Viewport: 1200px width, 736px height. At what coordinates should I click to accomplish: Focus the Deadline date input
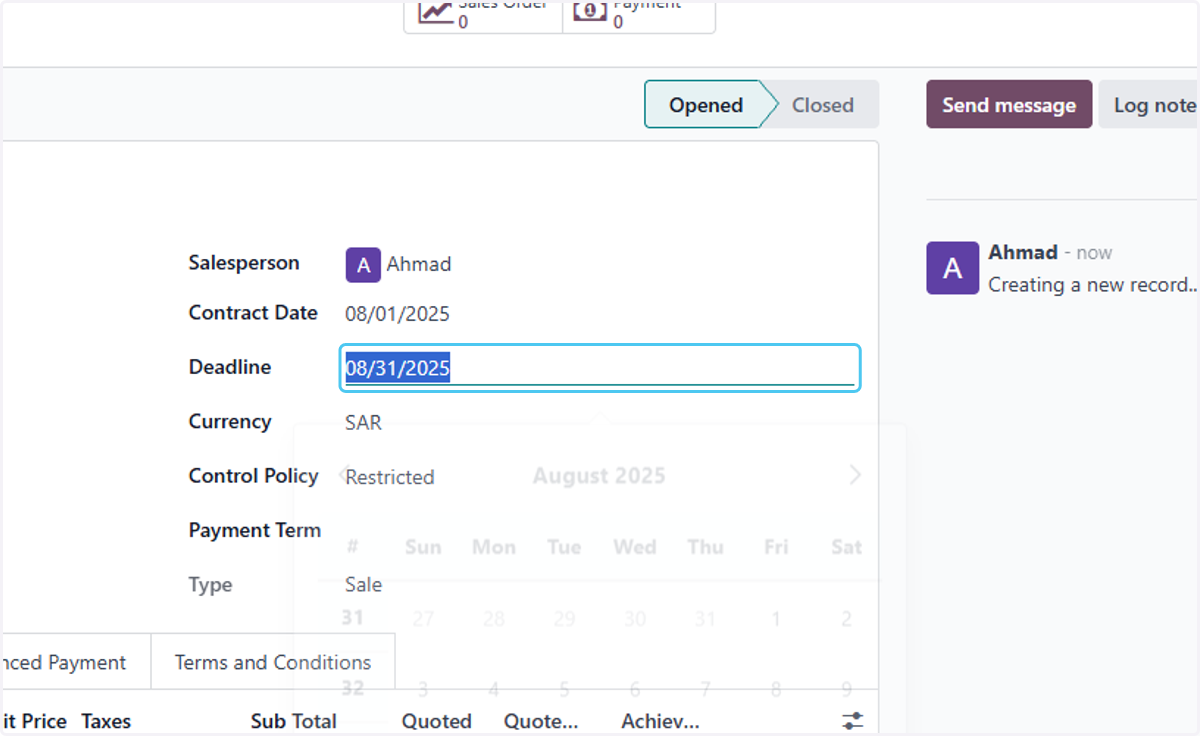tap(599, 368)
